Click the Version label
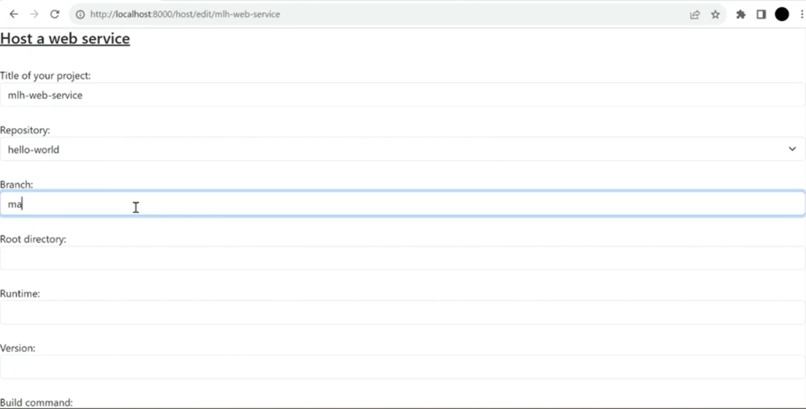806x409 pixels. [x=18, y=348]
